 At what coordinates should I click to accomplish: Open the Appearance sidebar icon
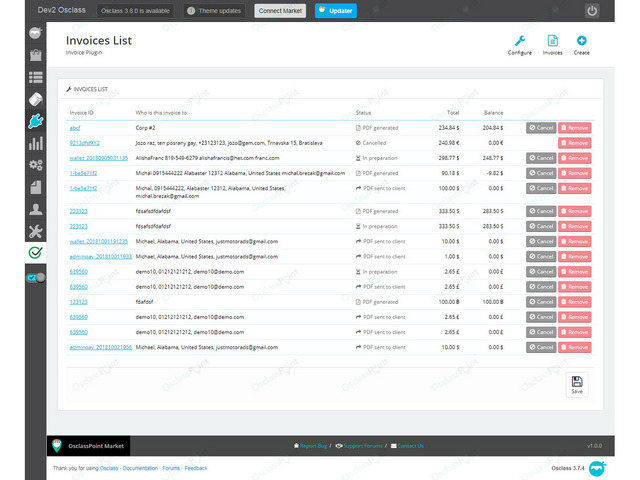tap(36, 99)
